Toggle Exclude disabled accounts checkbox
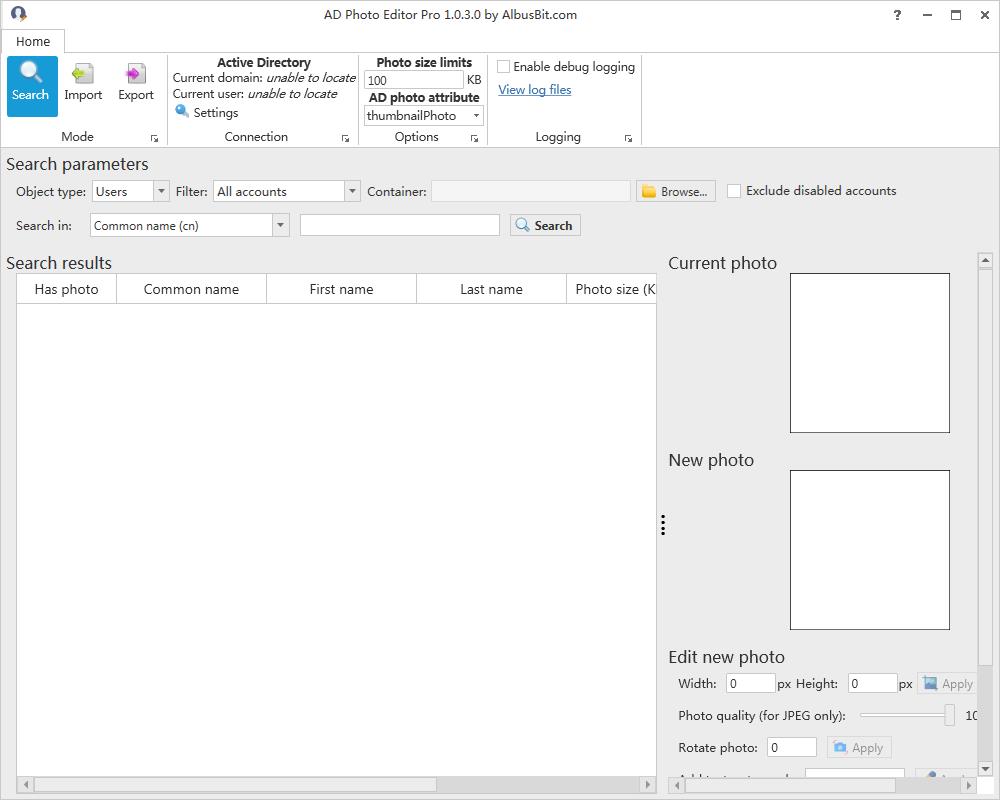1000x800 pixels. click(734, 191)
